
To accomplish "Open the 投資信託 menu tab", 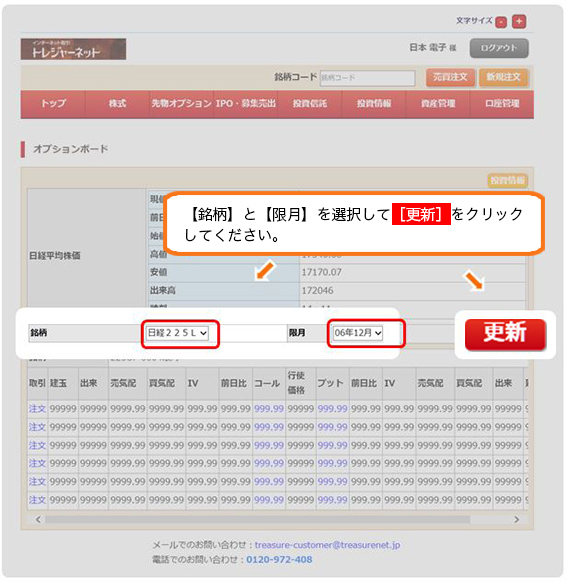I will click(x=309, y=104).
